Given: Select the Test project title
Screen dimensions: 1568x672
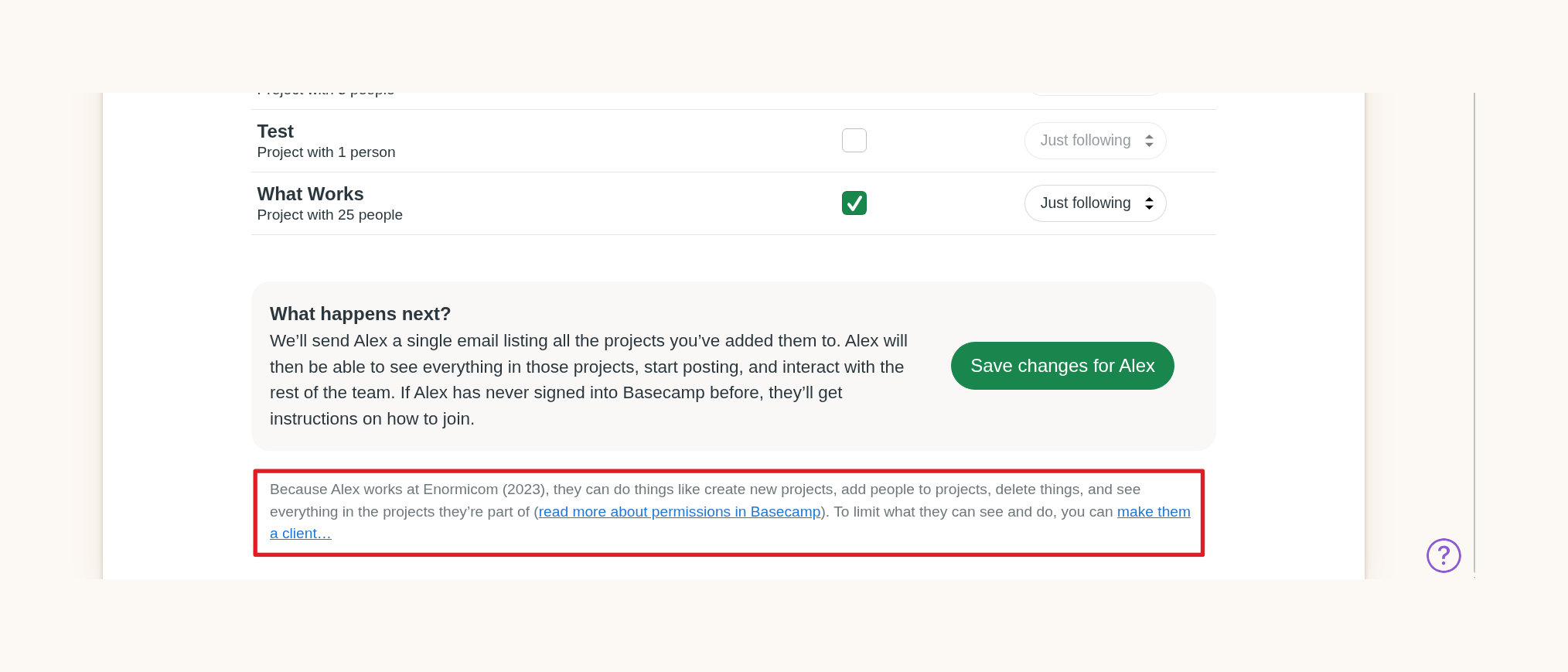Looking at the screenshot, I should [274, 131].
